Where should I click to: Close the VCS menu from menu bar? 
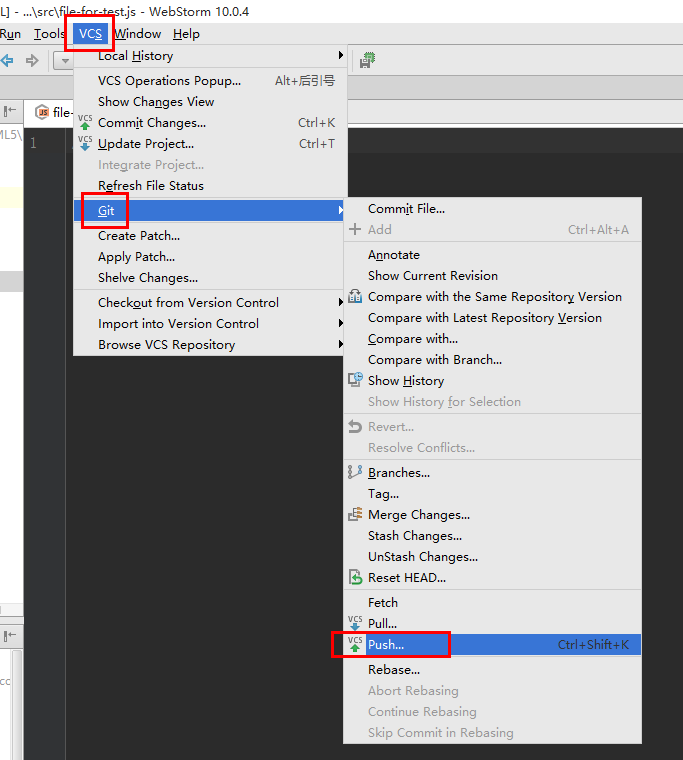[x=90, y=34]
